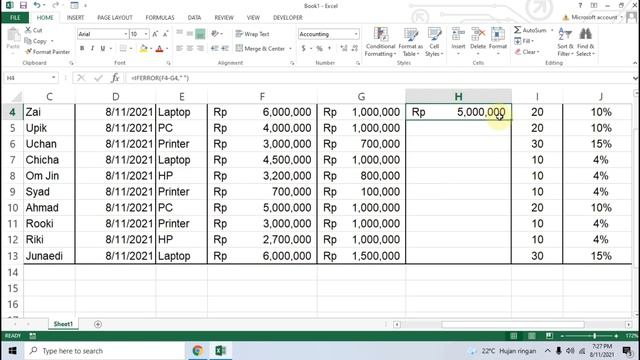Click Increase Decimal icon
This screenshot has height=360, width=640.
(x=344, y=49)
